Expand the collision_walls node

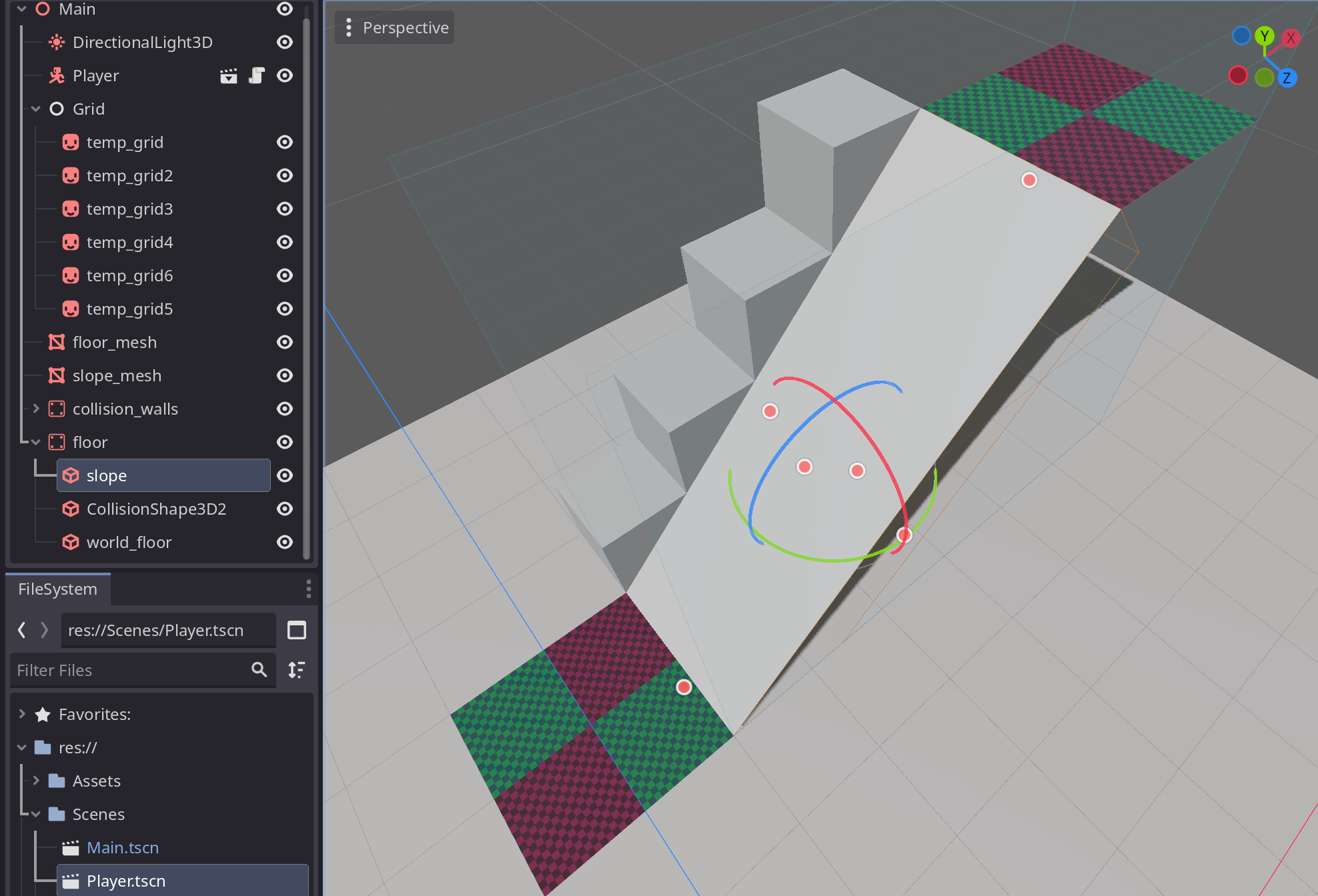[x=36, y=409]
